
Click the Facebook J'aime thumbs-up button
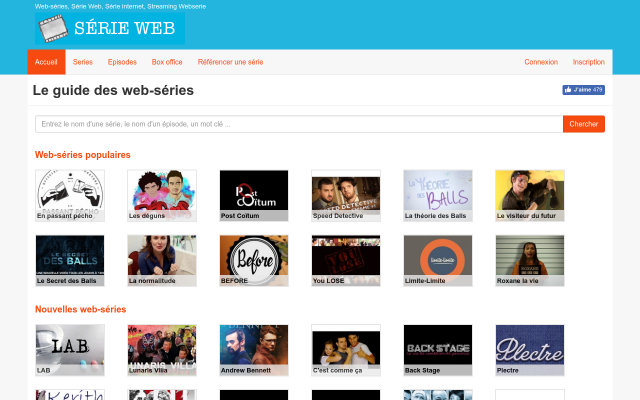tap(583, 90)
